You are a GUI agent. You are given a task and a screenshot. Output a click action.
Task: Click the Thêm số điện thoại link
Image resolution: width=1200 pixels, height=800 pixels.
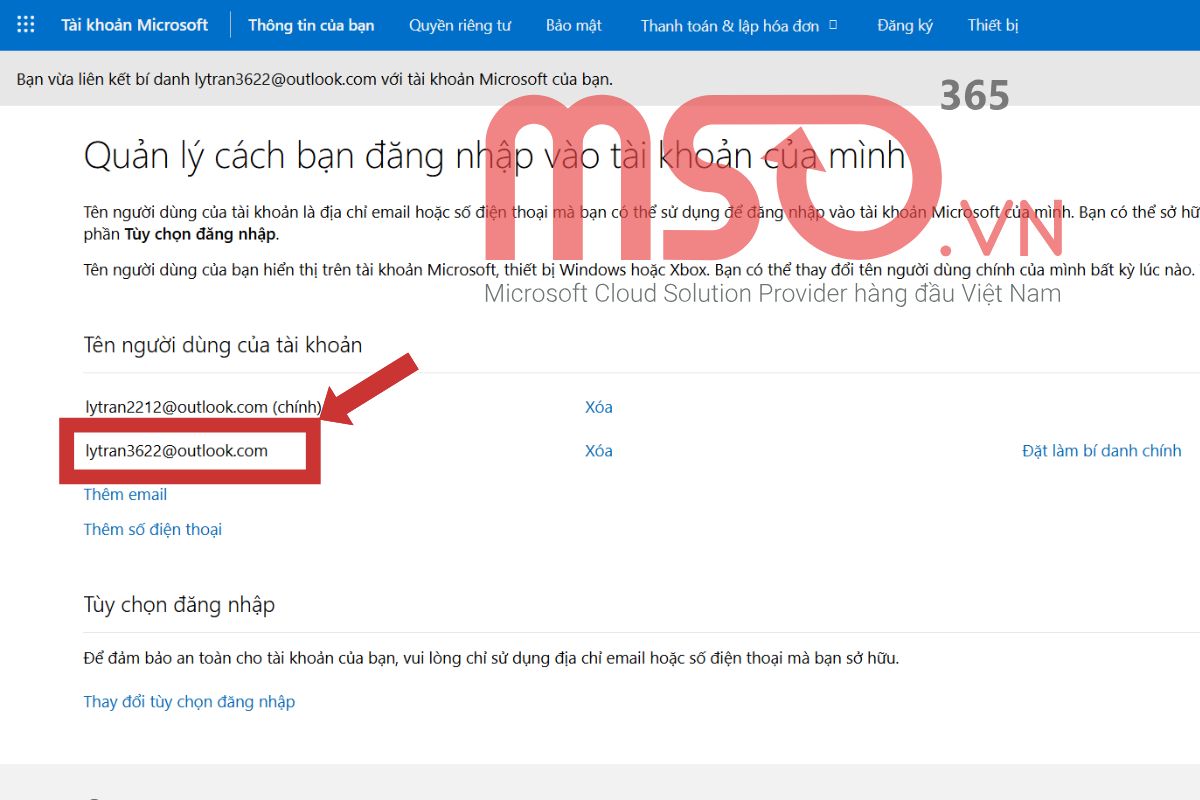coord(153,529)
